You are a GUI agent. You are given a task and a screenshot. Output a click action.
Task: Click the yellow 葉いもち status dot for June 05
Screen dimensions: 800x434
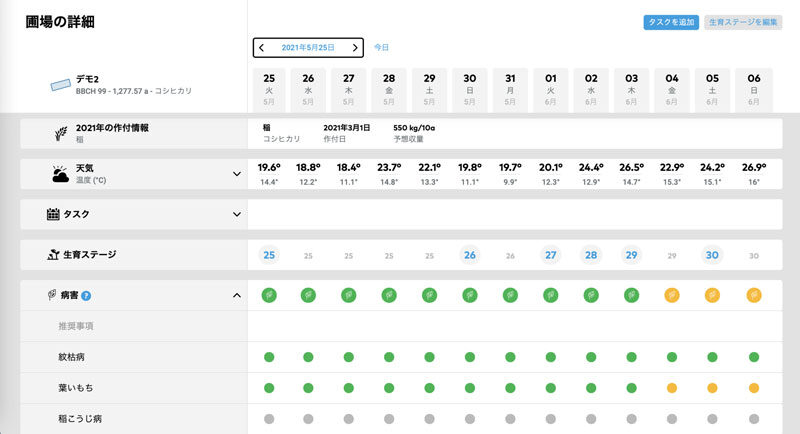712,388
